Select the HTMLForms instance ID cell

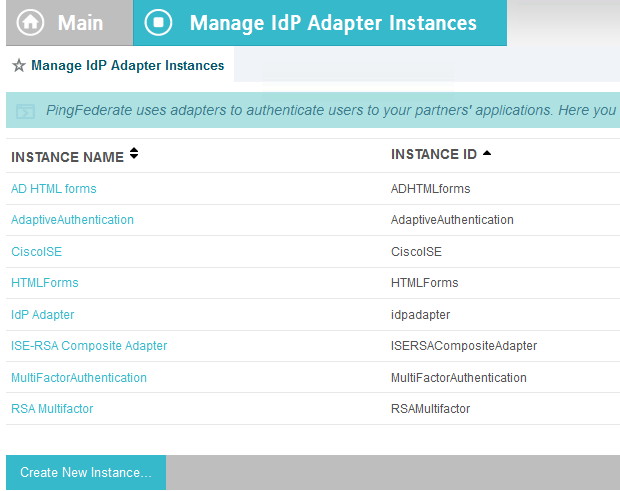pos(425,283)
